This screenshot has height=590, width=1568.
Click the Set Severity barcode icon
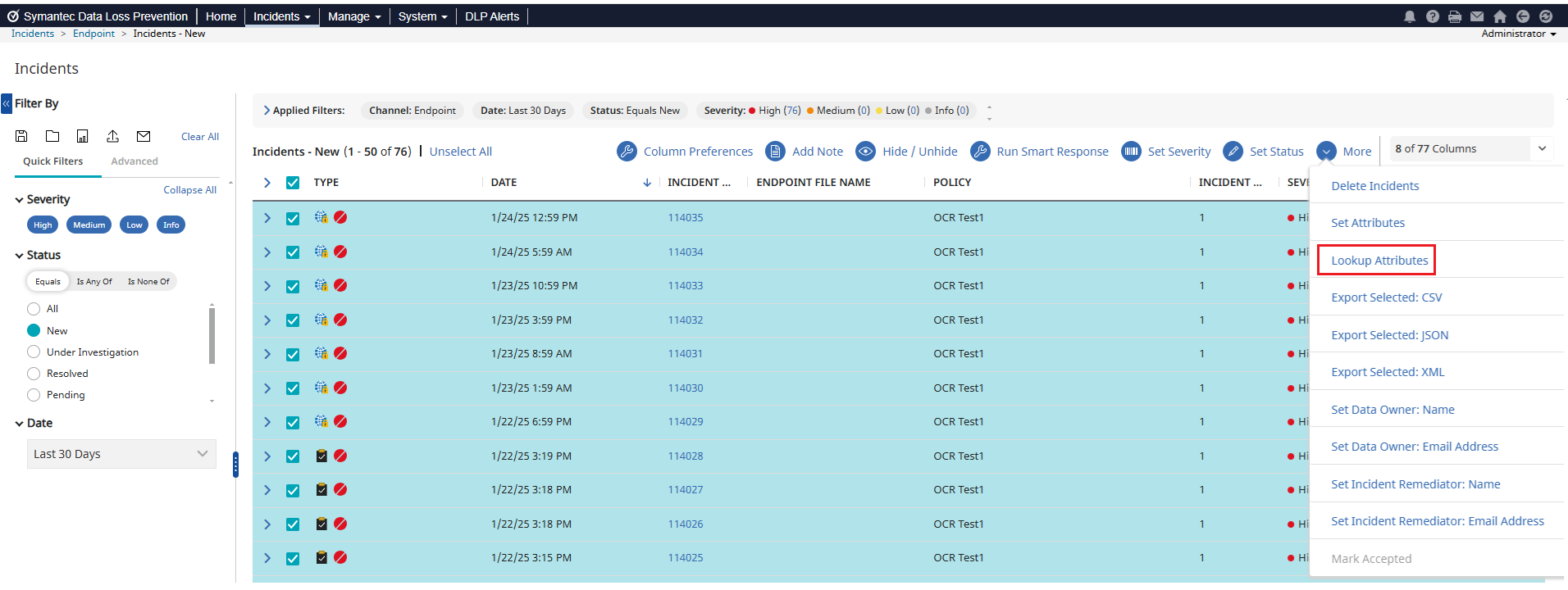click(1131, 152)
